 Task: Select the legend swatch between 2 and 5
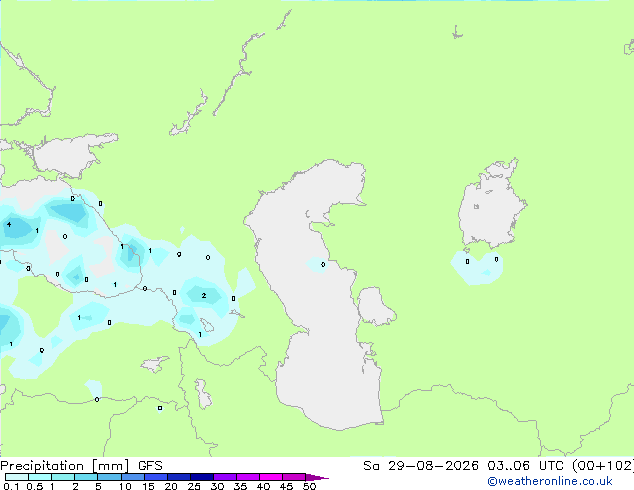(x=86, y=477)
